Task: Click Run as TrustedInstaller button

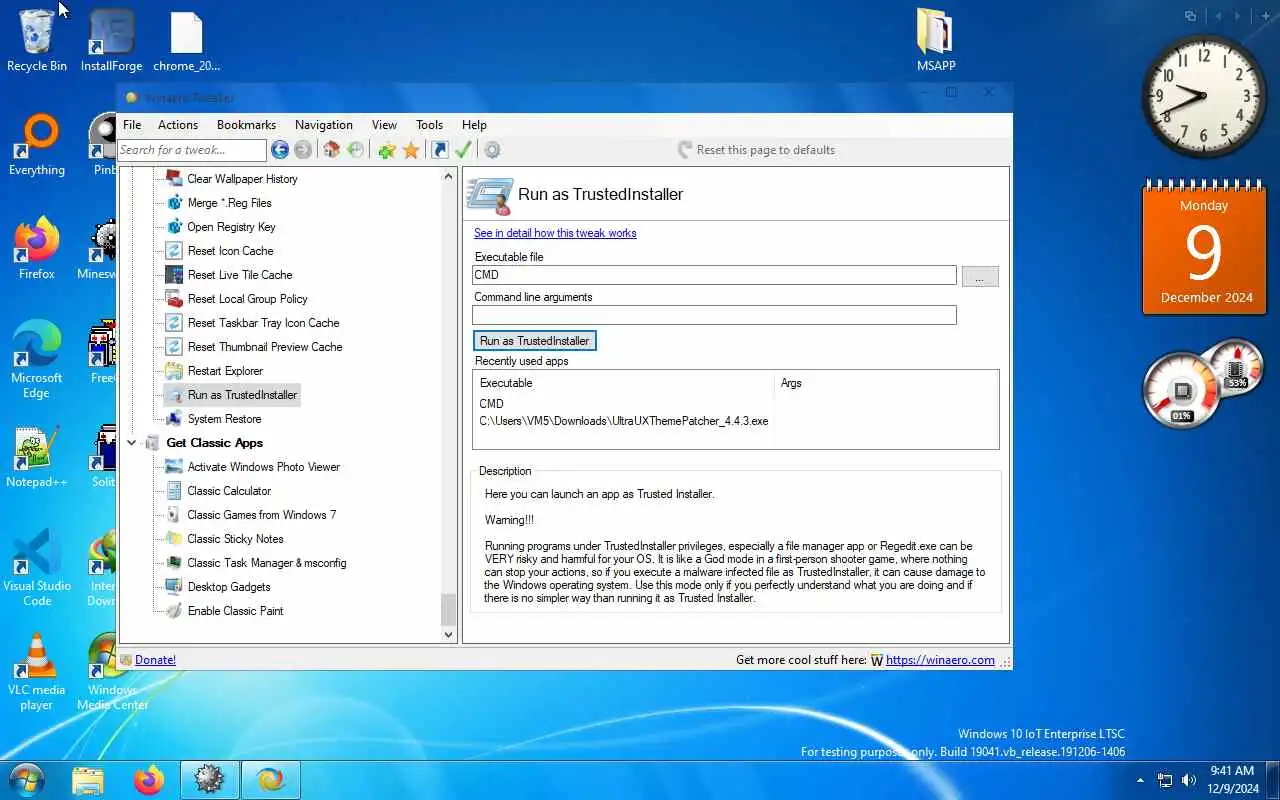Action: pyautogui.click(x=535, y=341)
